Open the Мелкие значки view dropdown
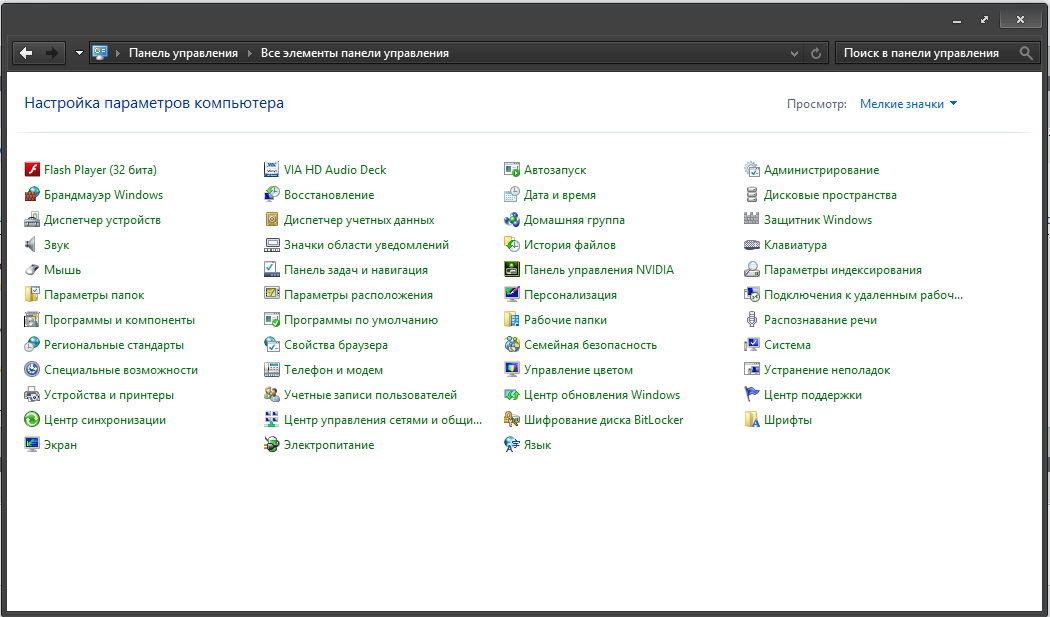Image resolution: width=1050 pixels, height=617 pixels. pos(909,104)
